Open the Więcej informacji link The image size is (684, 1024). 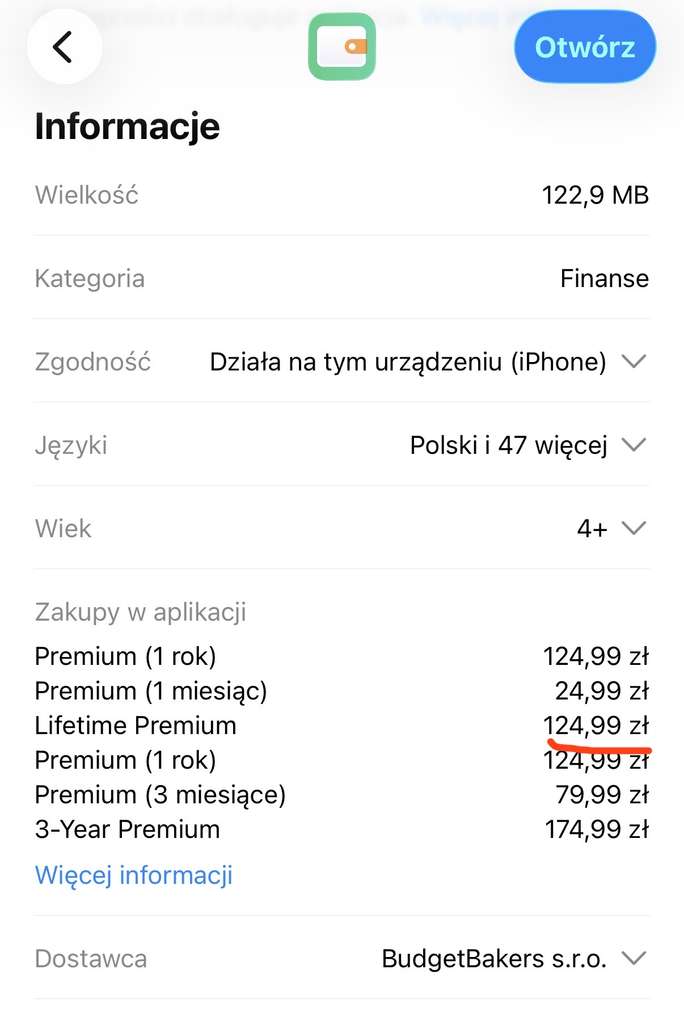pyautogui.click(x=133, y=875)
